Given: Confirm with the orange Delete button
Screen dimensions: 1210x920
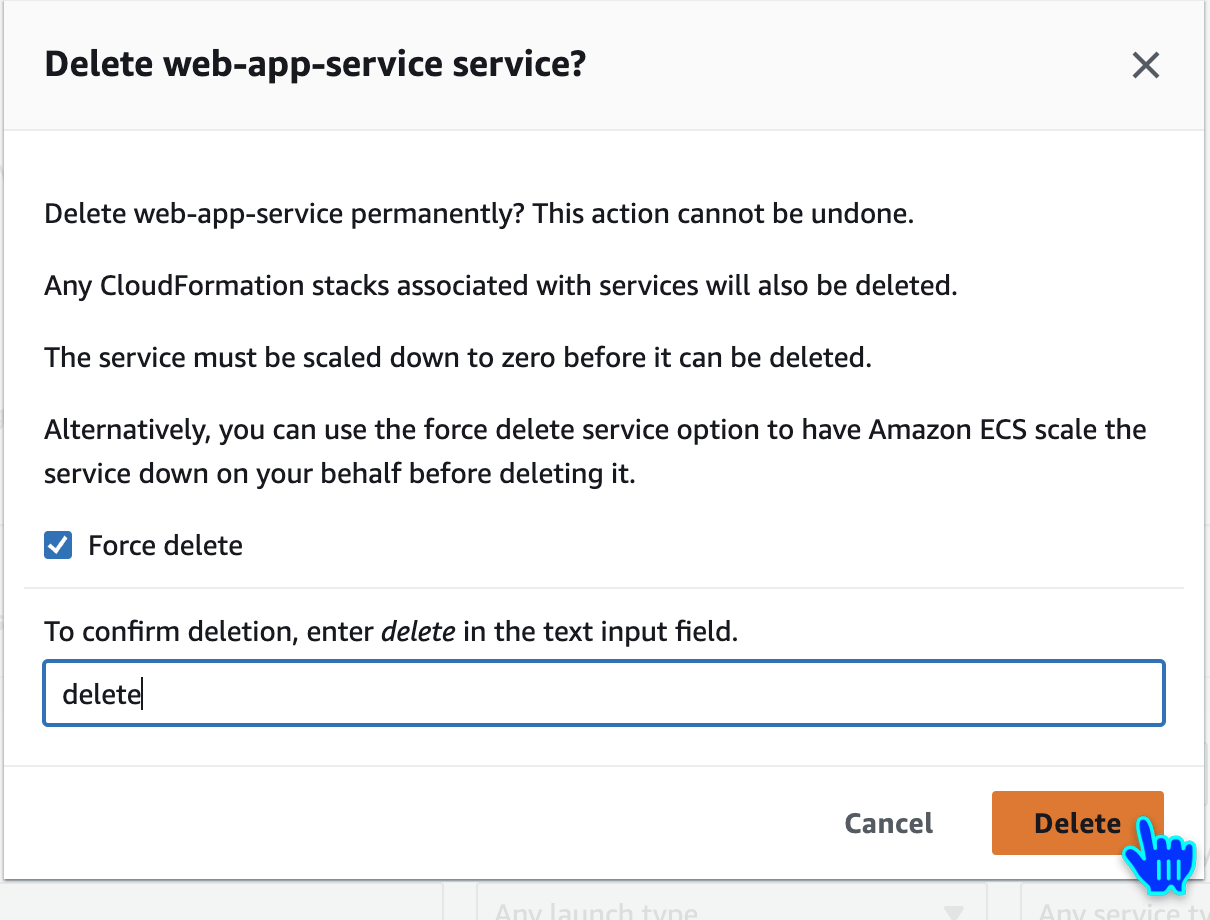Looking at the screenshot, I should (x=1077, y=823).
